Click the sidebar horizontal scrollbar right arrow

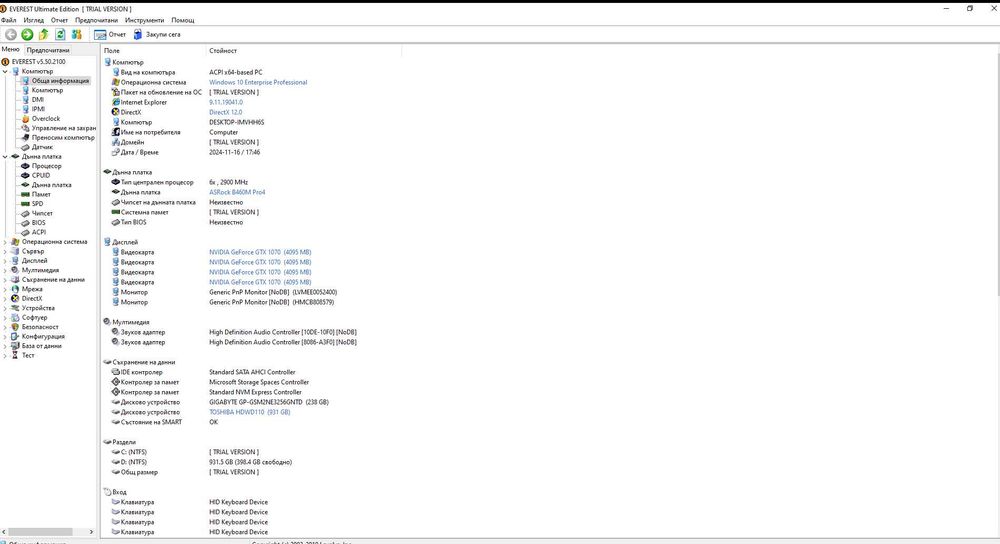coord(91,531)
